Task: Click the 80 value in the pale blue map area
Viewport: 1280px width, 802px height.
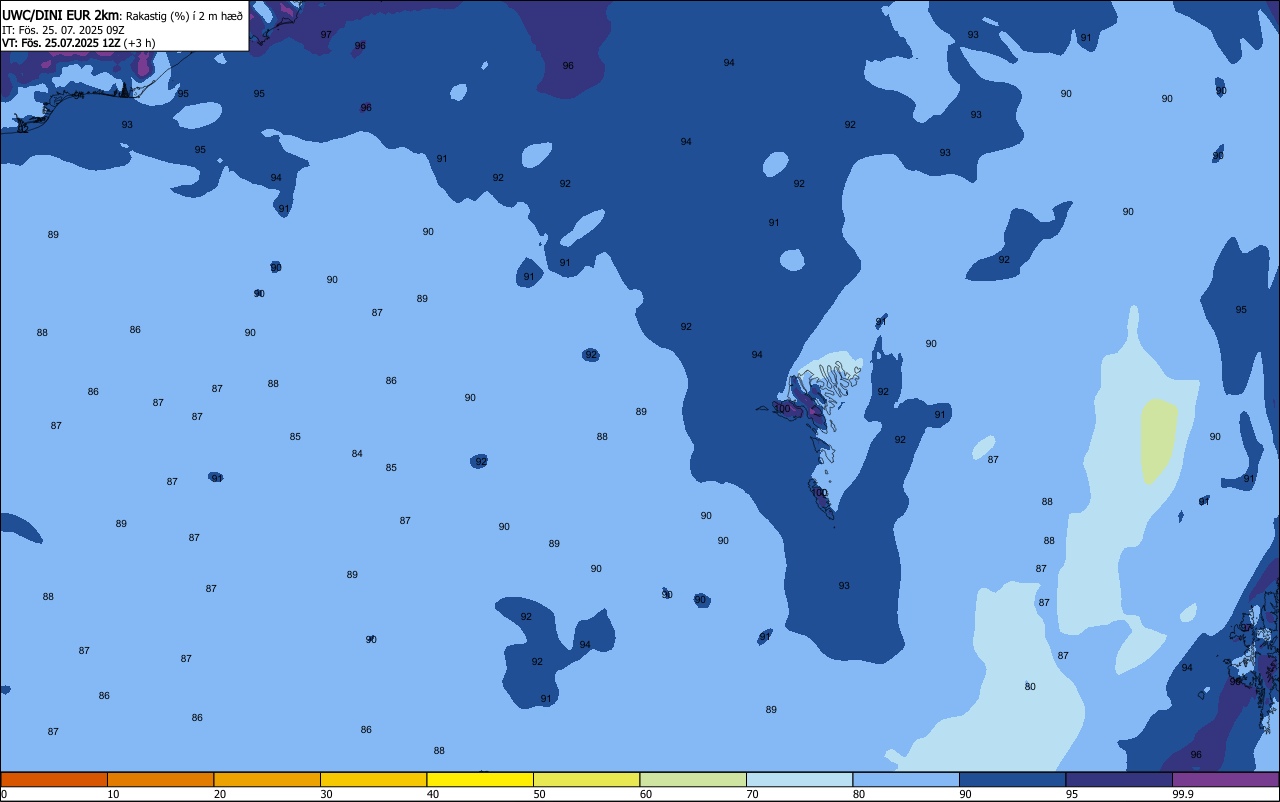Action: 1030,687
